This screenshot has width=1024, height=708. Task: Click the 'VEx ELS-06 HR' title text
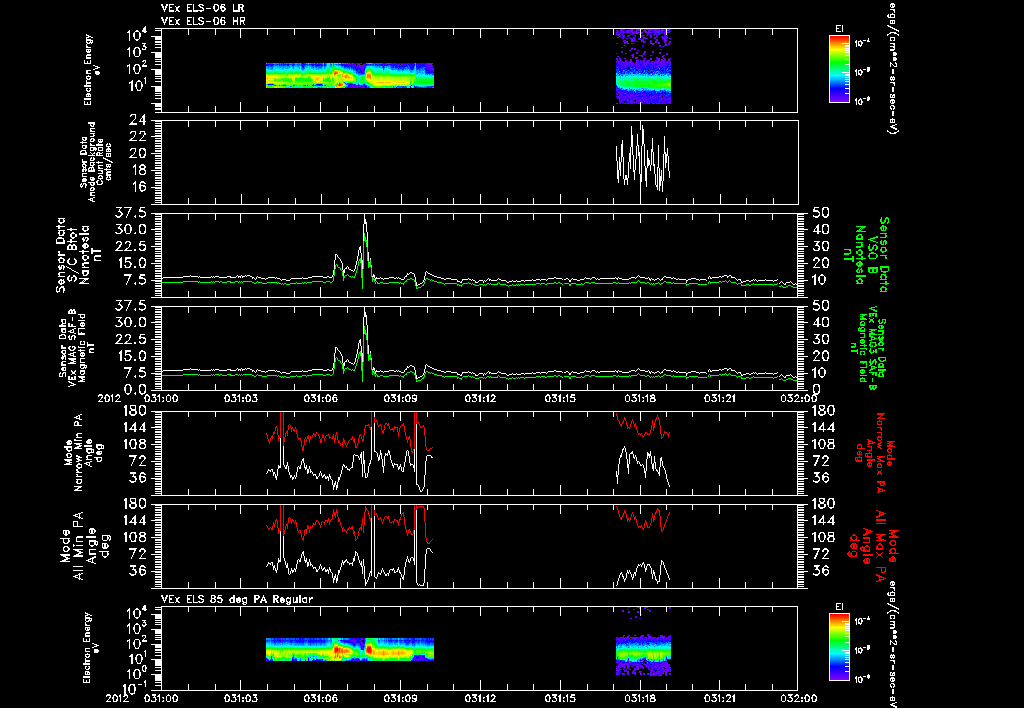point(202,22)
